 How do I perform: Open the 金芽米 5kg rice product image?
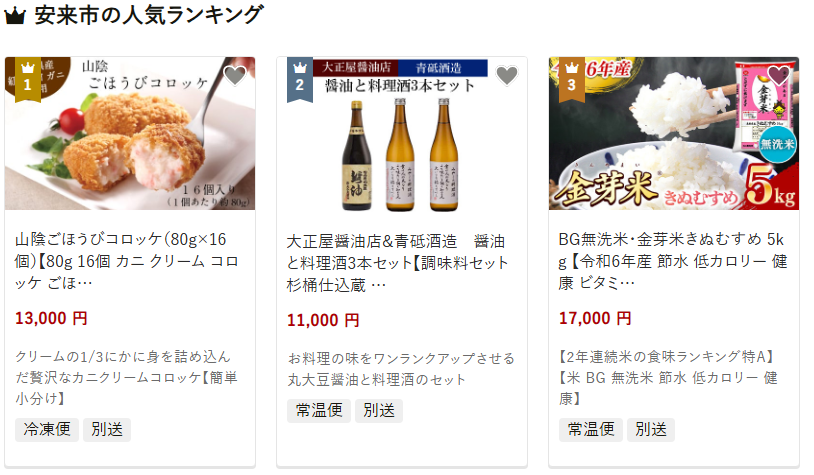click(x=674, y=133)
